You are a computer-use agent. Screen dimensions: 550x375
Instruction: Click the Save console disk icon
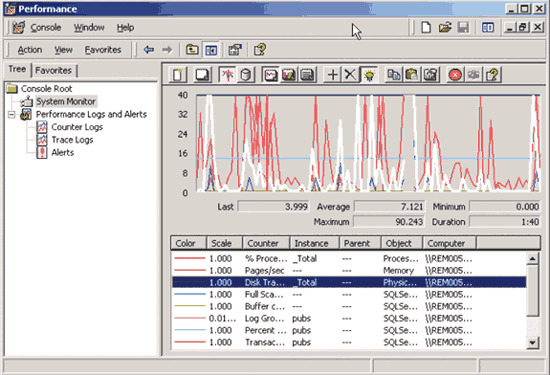click(x=463, y=27)
